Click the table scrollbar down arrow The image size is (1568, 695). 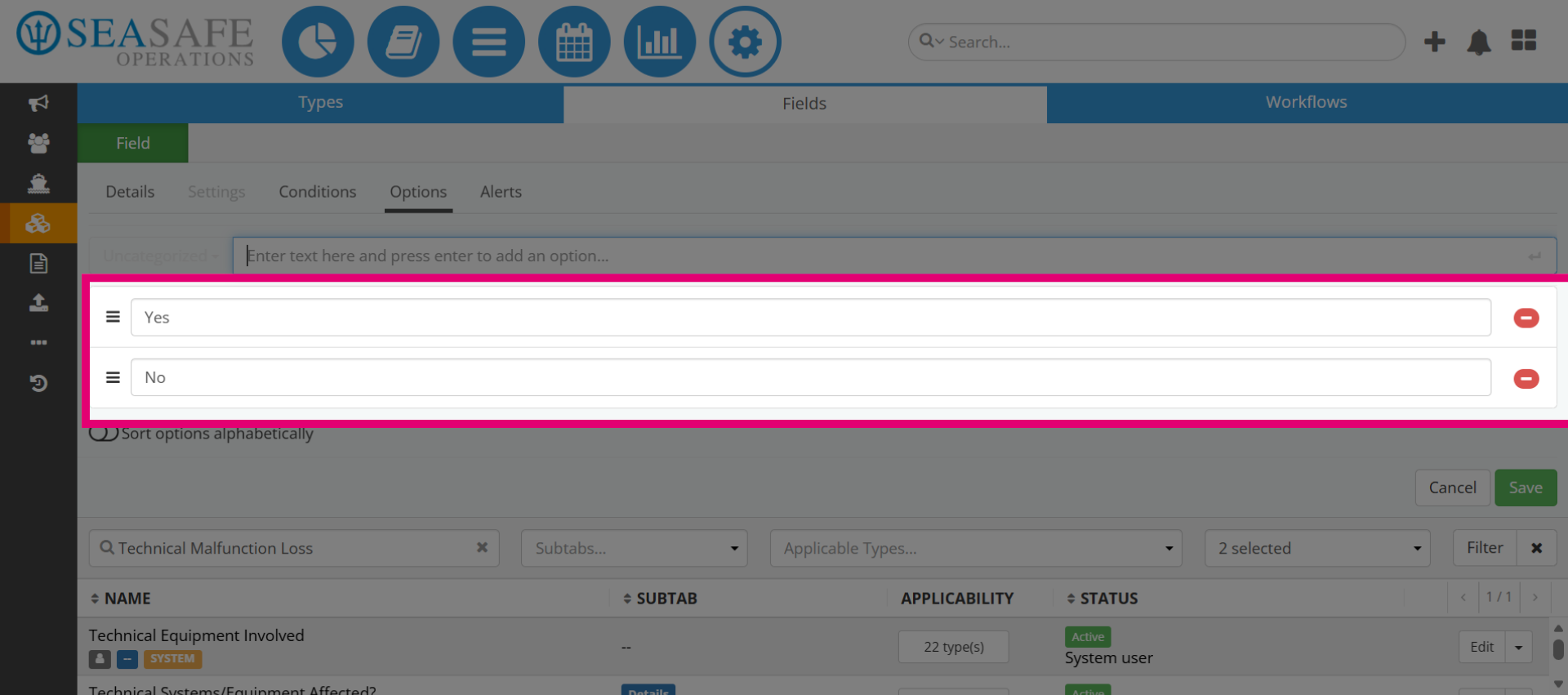point(1558,684)
